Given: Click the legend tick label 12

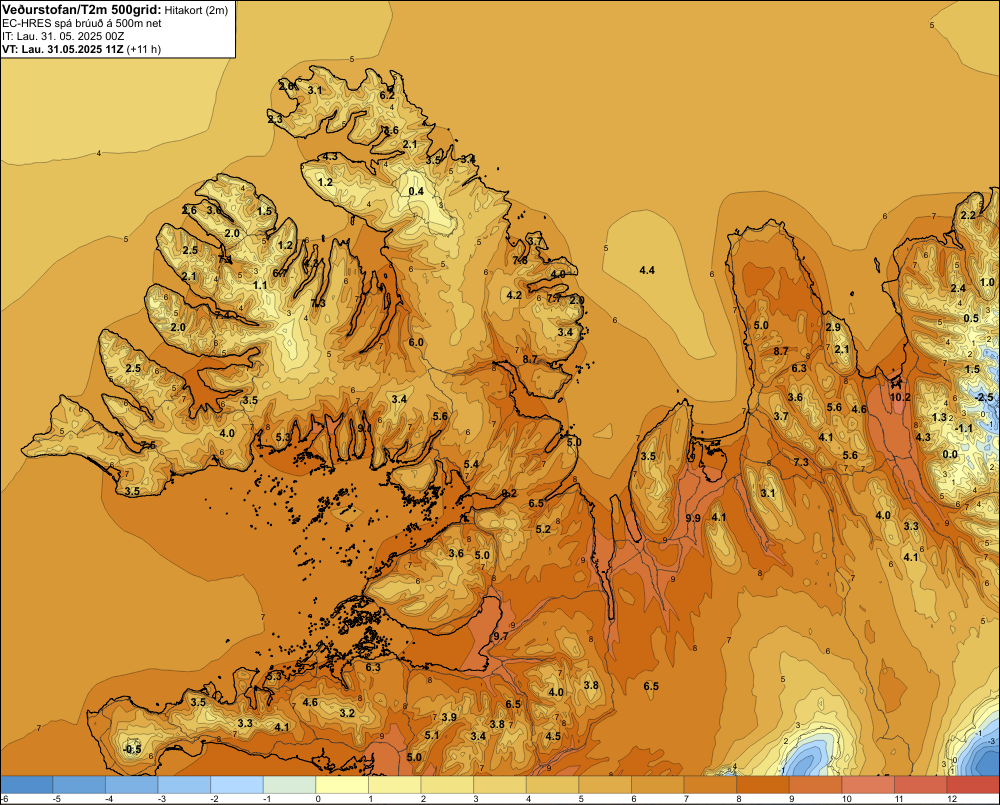Looking at the screenshot, I should pos(952,799).
